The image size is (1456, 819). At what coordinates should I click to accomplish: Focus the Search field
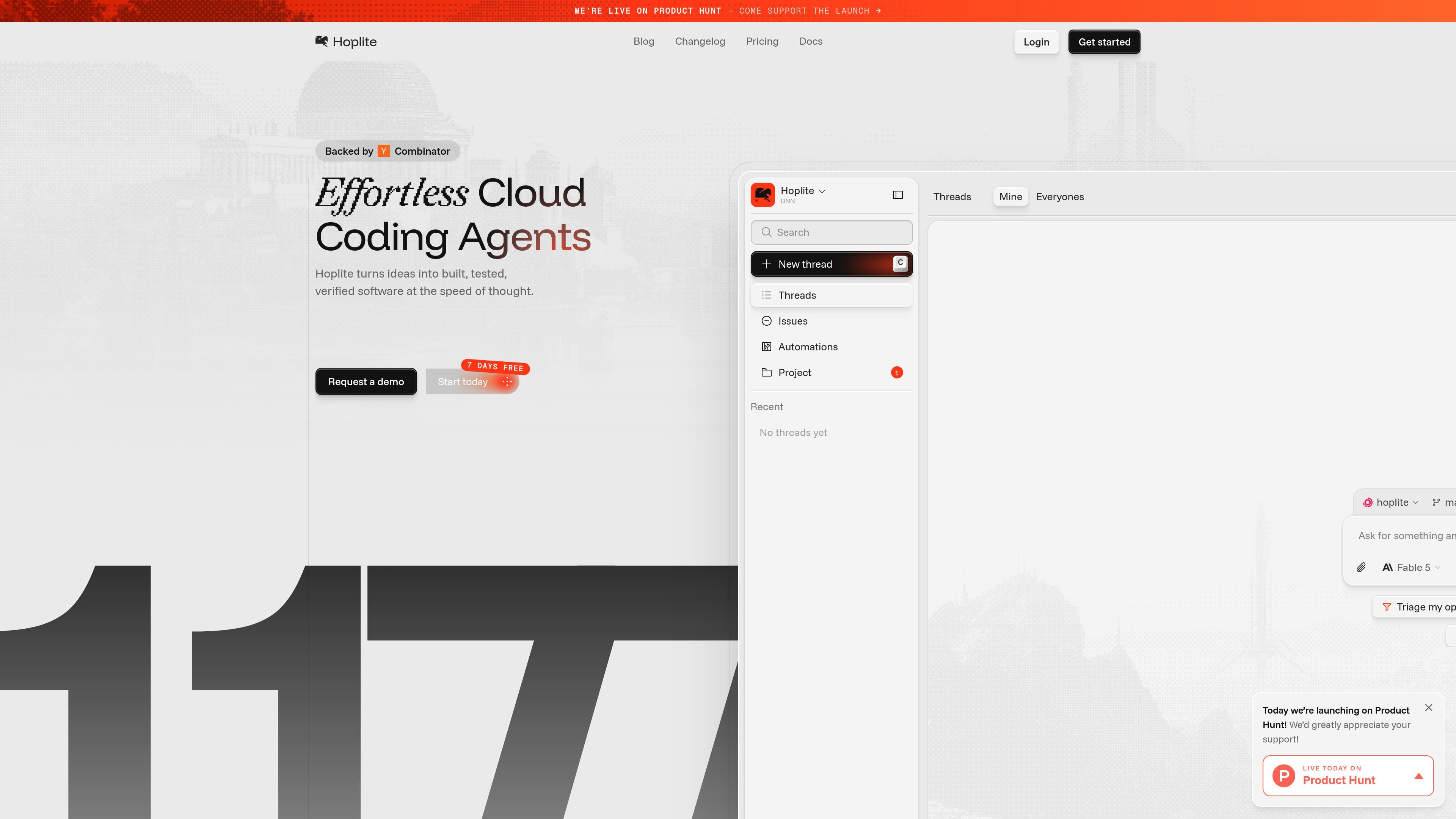click(832, 232)
